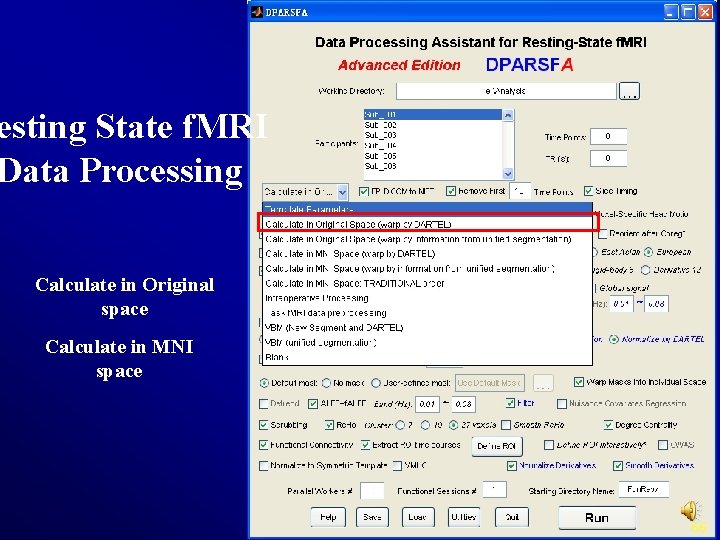
Task: Toggle Slice Timing checkbox
Action: 588,191
